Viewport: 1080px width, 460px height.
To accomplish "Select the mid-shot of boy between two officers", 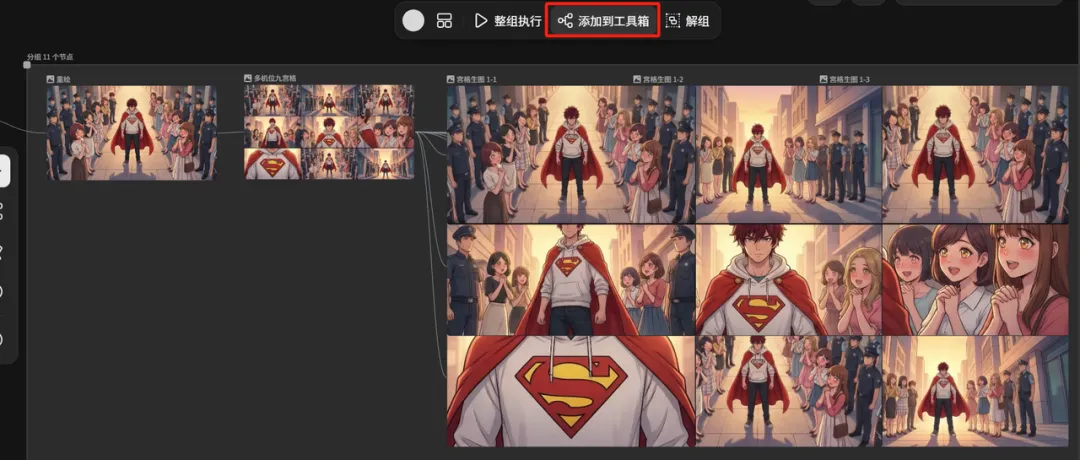I will pyautogui.click(x=571, y=280).
